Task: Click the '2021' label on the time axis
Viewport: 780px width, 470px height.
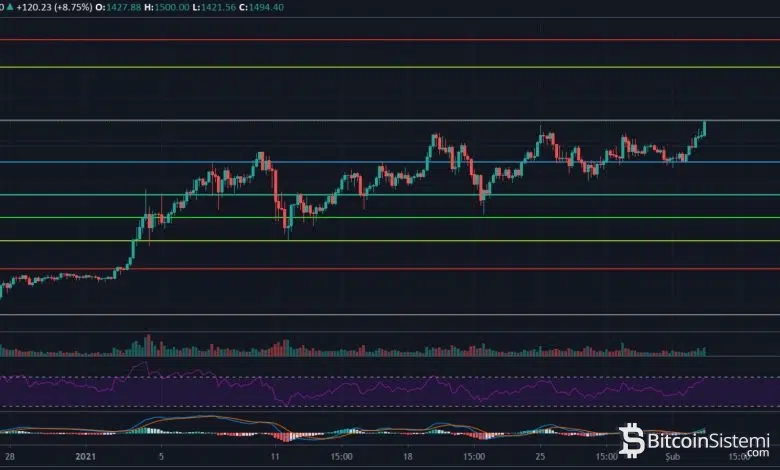Action: tap(86, 456)
